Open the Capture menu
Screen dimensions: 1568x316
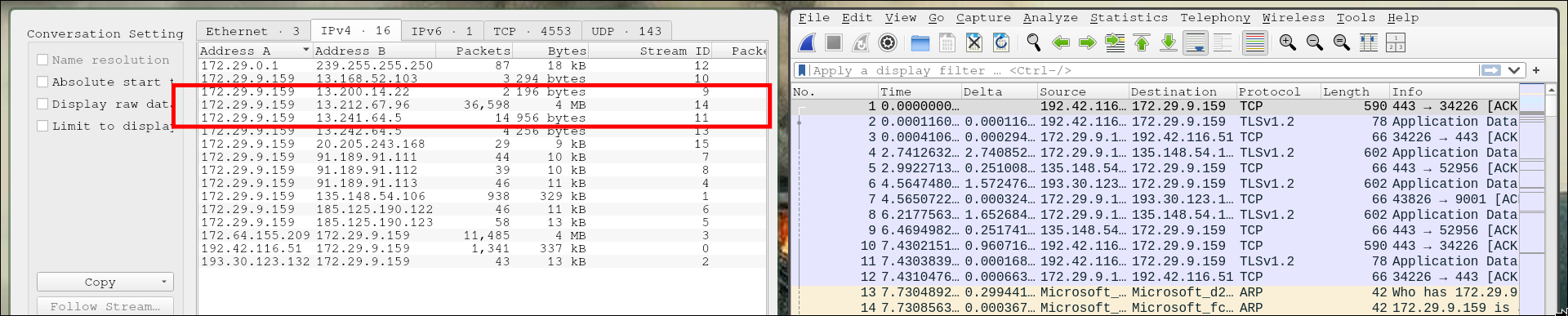point(983,17)
